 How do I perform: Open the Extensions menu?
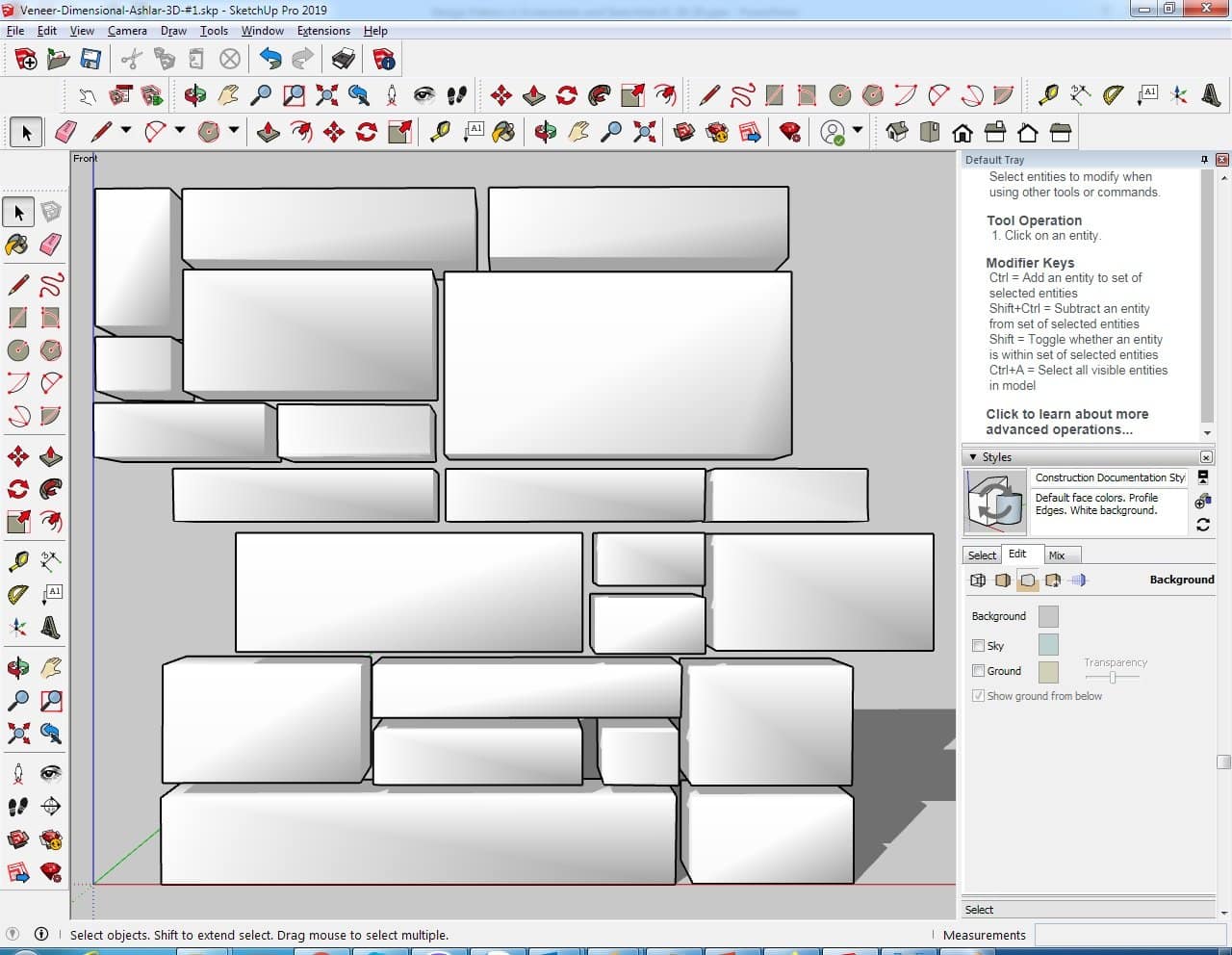323,31
